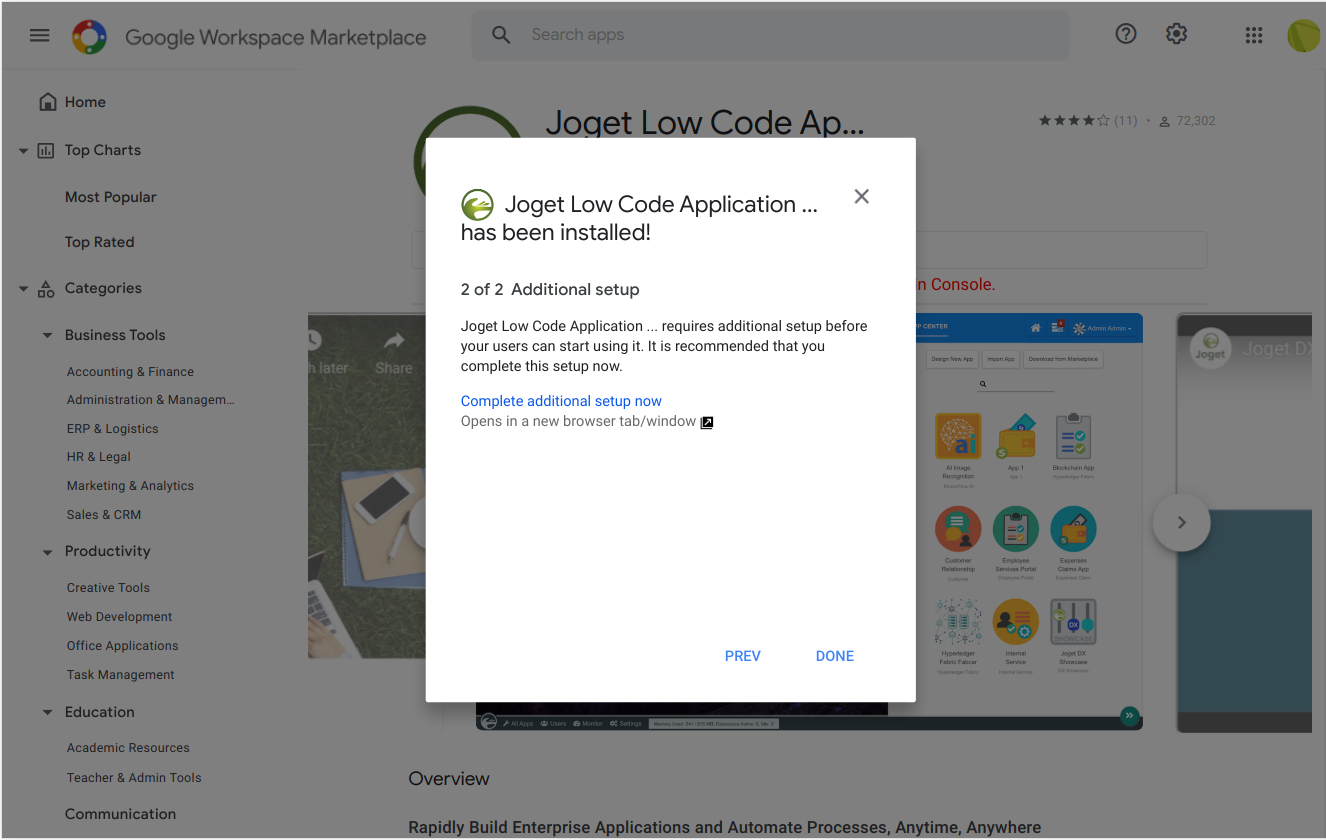
Task: Click the Blockchain App icon in screenshot
Action: point(1073,436)
